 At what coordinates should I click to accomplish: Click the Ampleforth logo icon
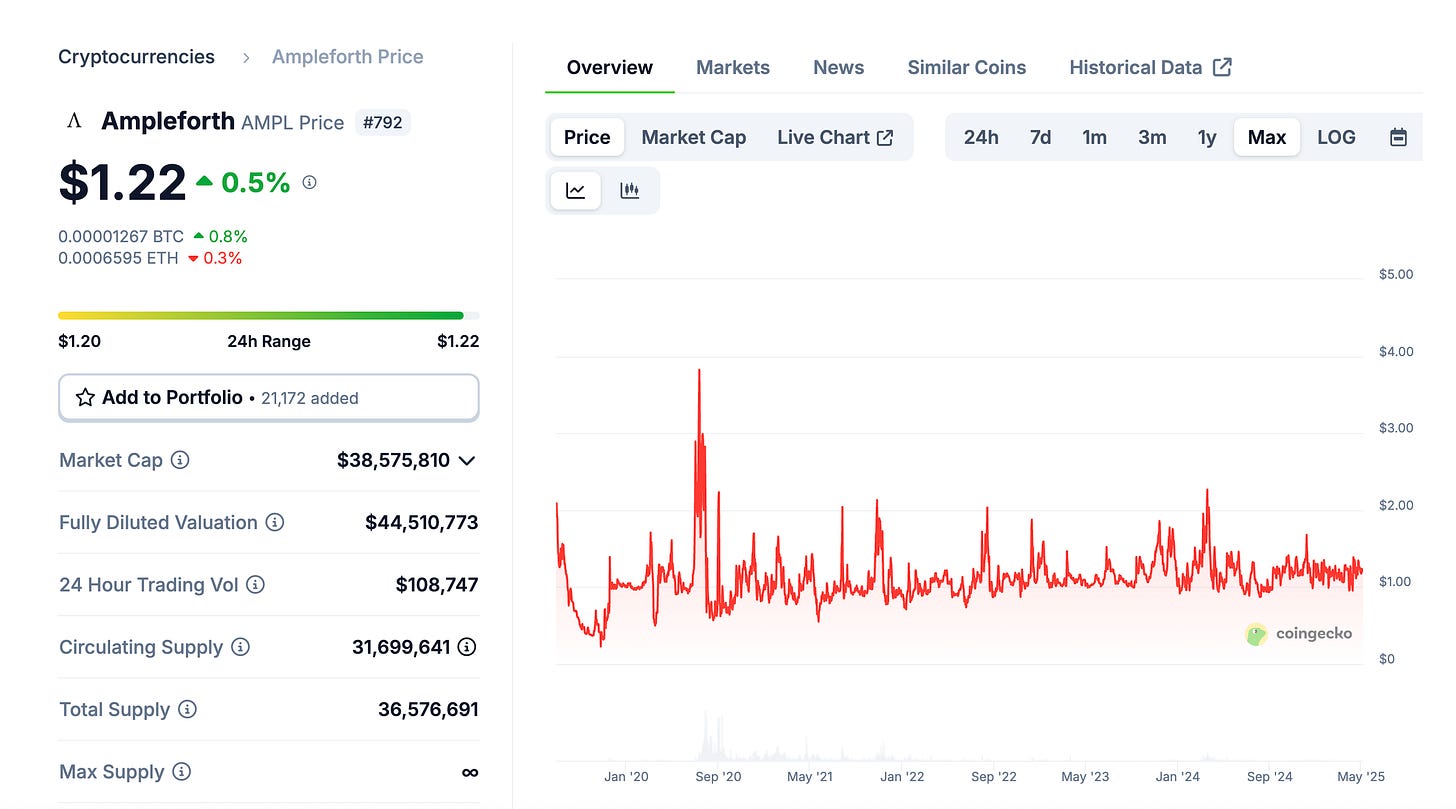pos(74,122)
